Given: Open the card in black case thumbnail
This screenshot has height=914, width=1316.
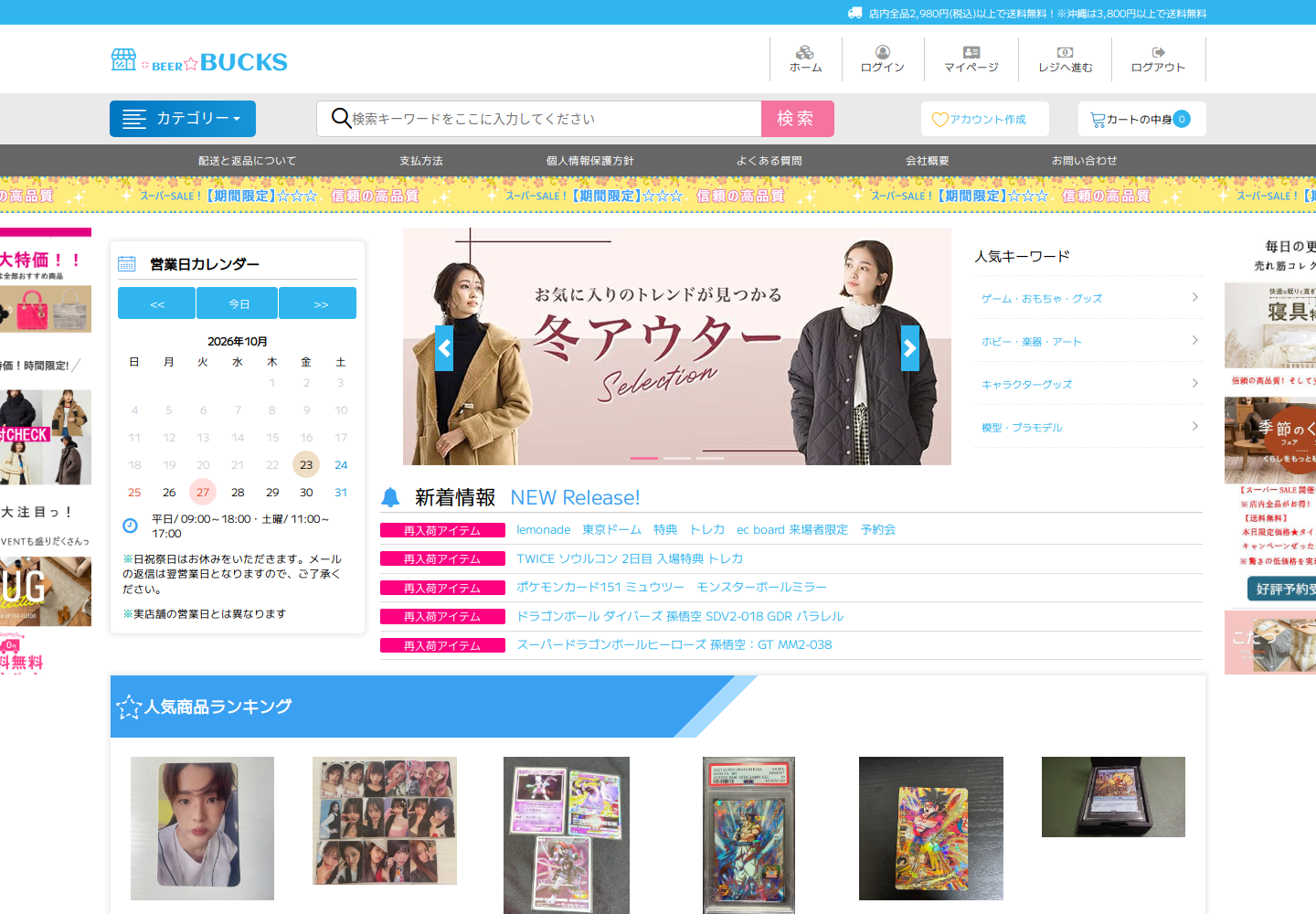Looking at the screenshot, I should click(1113, 796).
